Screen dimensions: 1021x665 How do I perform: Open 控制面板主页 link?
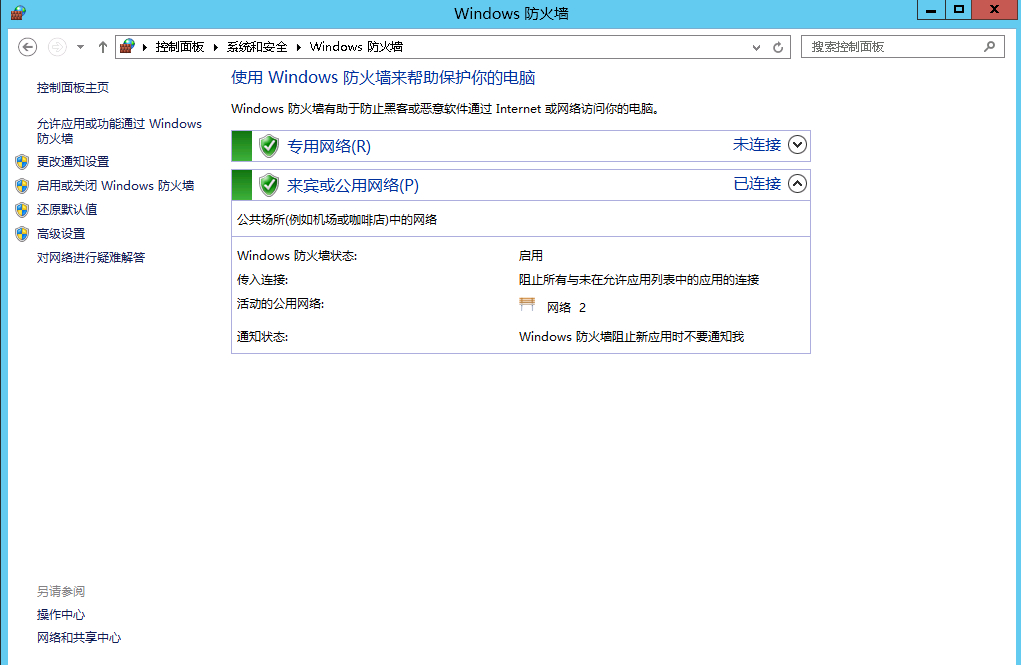[73, 87]
